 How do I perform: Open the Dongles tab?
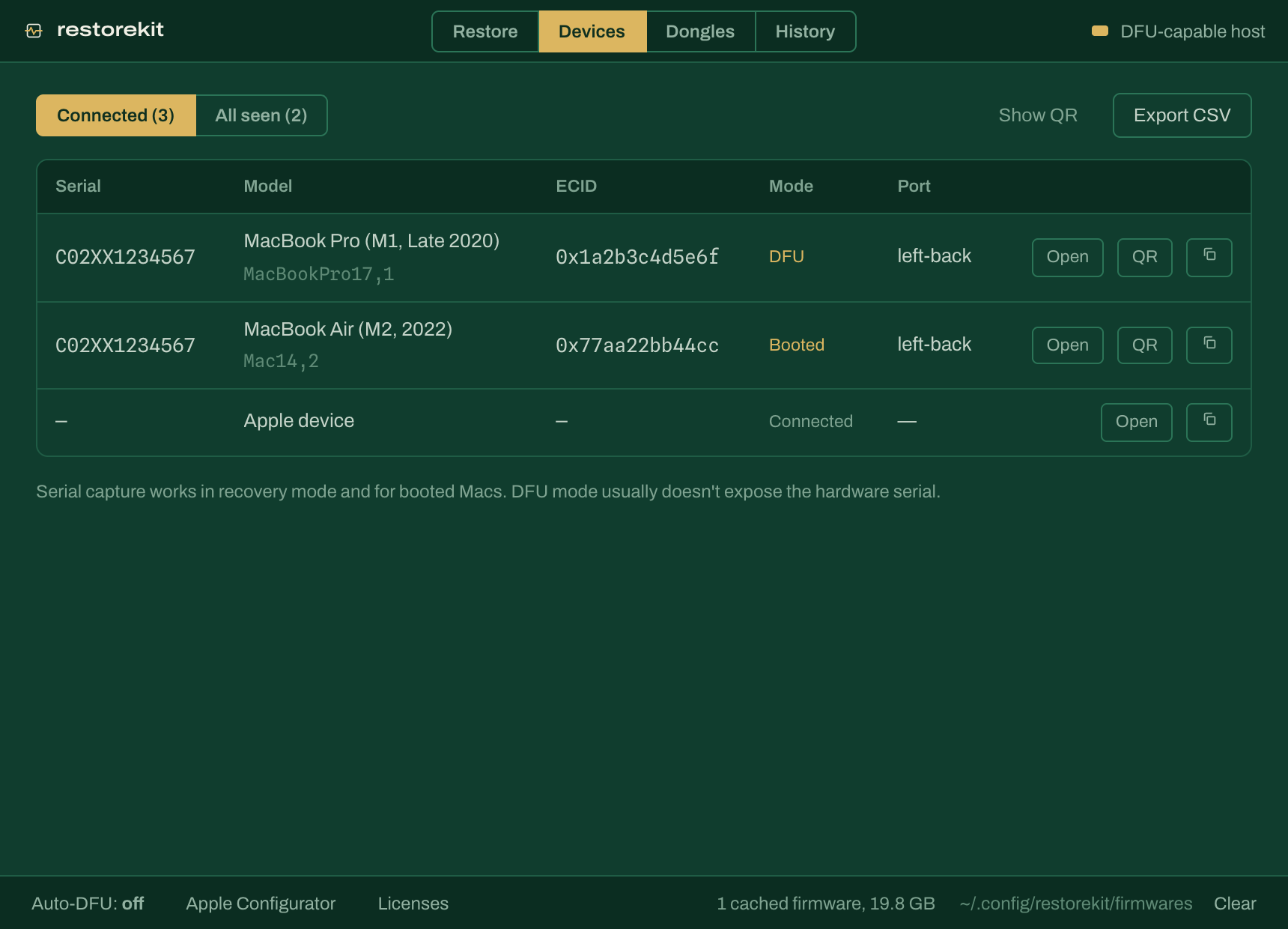pos(700,31)
